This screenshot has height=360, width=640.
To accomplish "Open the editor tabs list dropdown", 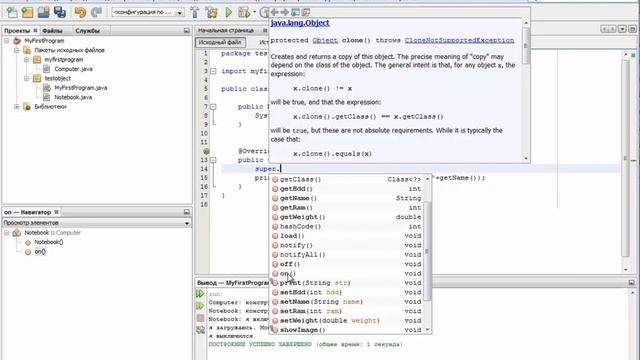I will point(622,29).
